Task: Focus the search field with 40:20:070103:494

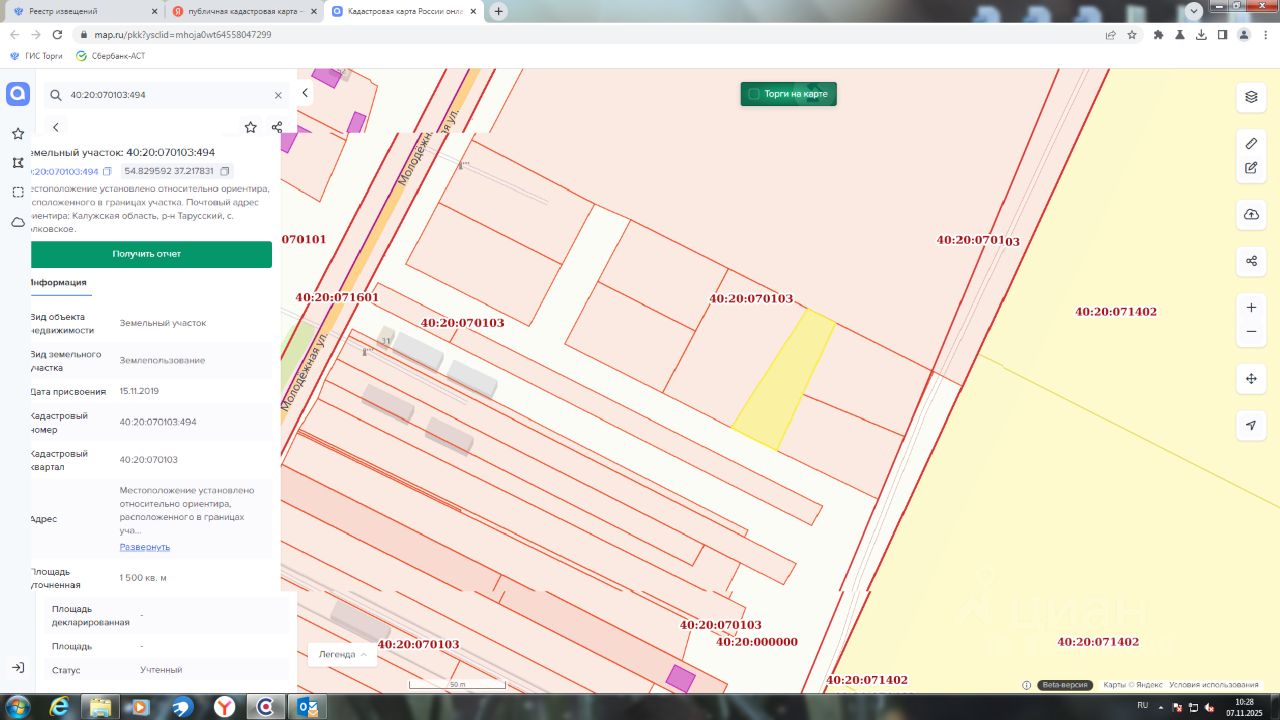Action: coord(166,95)
